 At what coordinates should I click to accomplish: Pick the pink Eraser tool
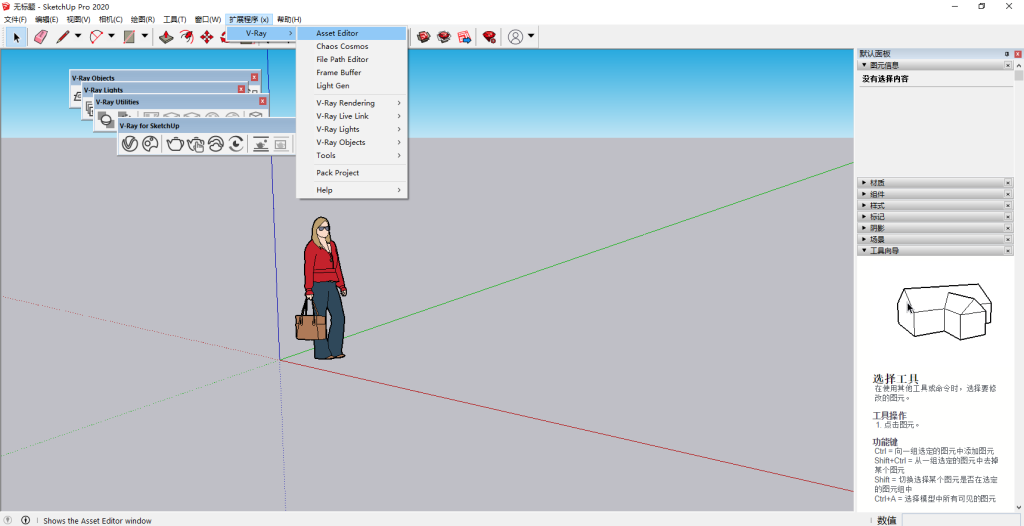pyautogui.click(x=40, y=37)
